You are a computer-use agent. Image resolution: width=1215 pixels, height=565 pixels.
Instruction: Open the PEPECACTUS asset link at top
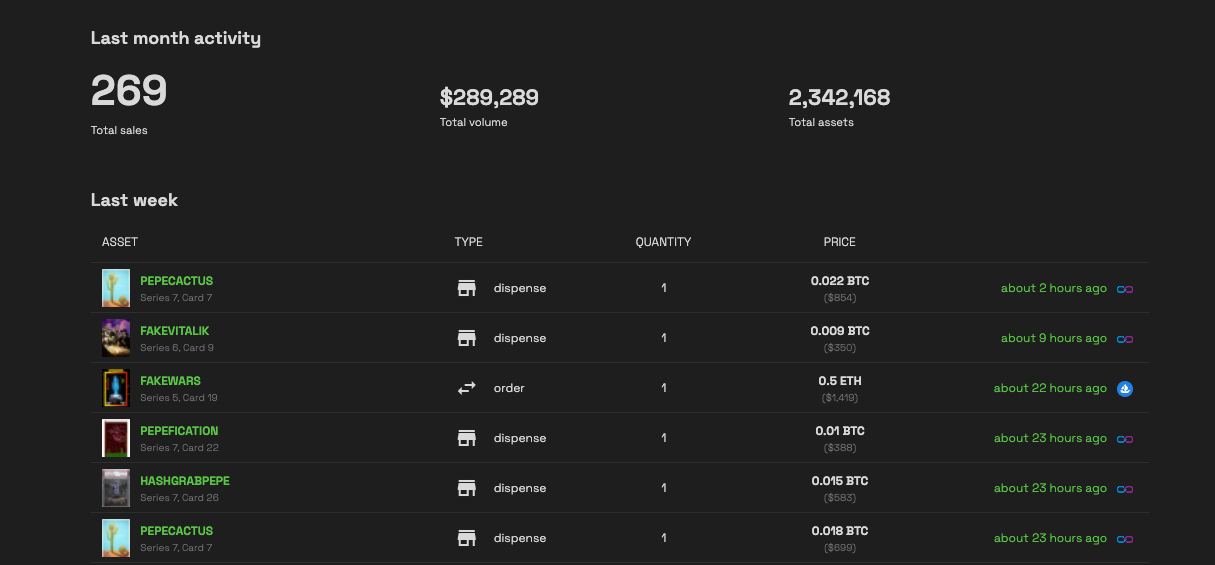176,281
